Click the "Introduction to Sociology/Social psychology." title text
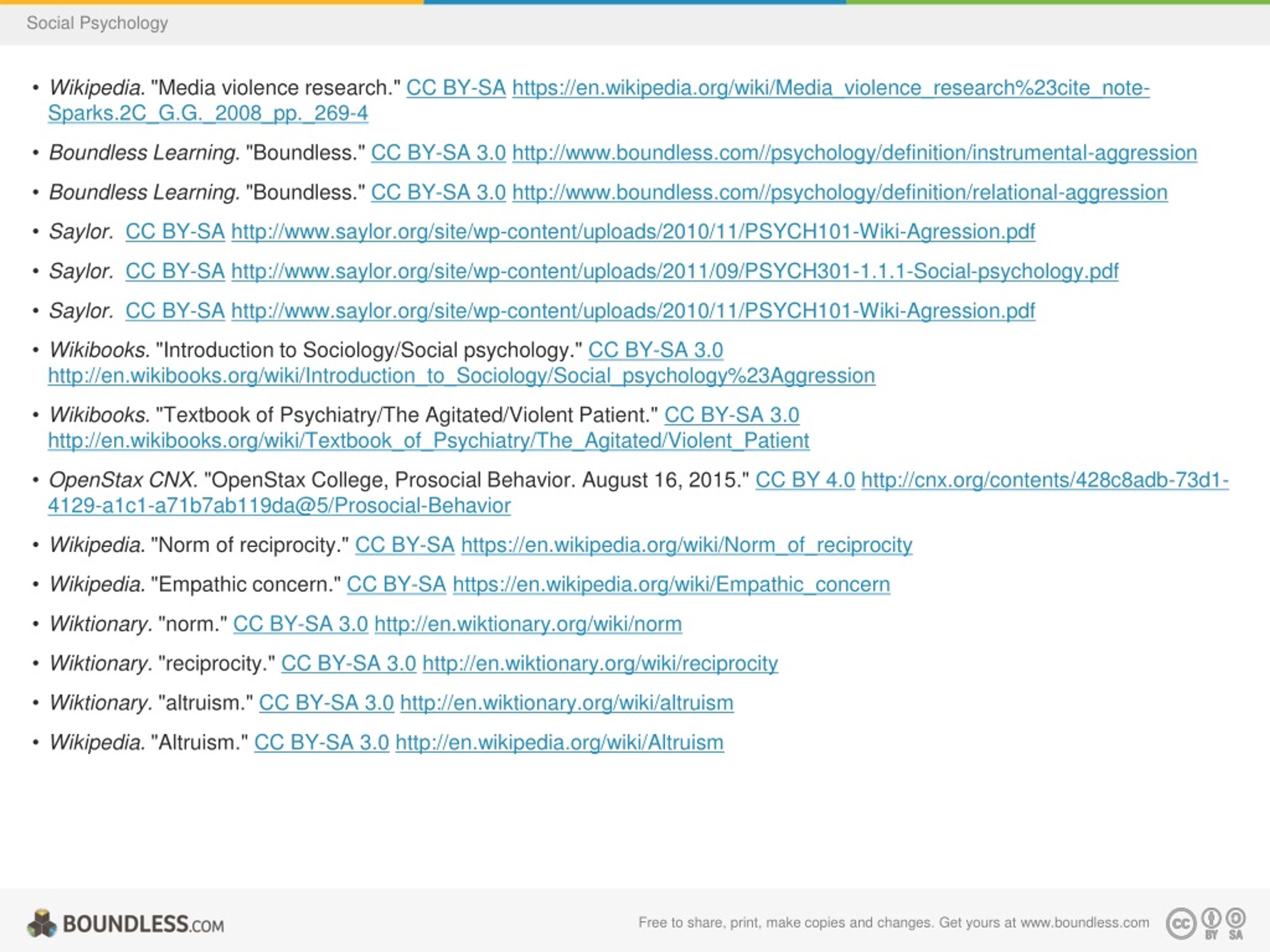 [x=369, y=351]
